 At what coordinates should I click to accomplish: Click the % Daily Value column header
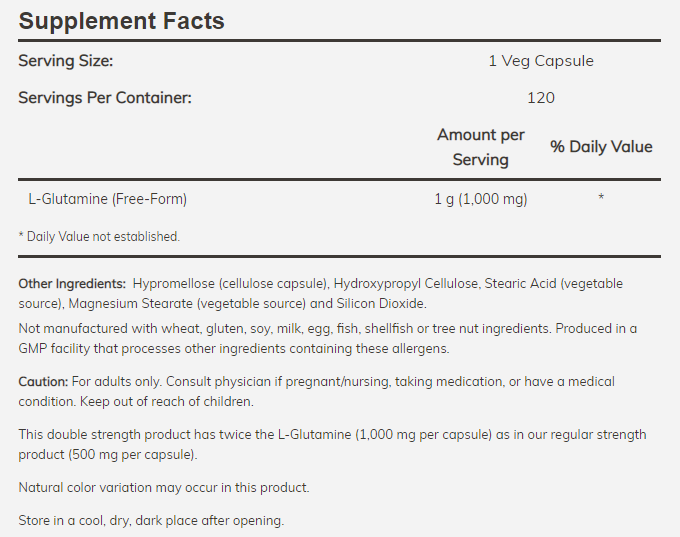pyautogui.click(x=601, y=147)
